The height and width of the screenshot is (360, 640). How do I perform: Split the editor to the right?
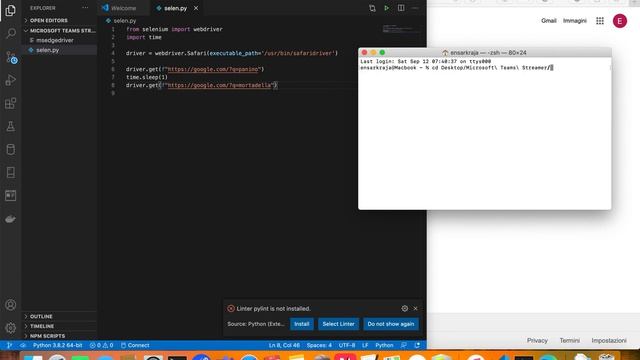click(401, 8)
